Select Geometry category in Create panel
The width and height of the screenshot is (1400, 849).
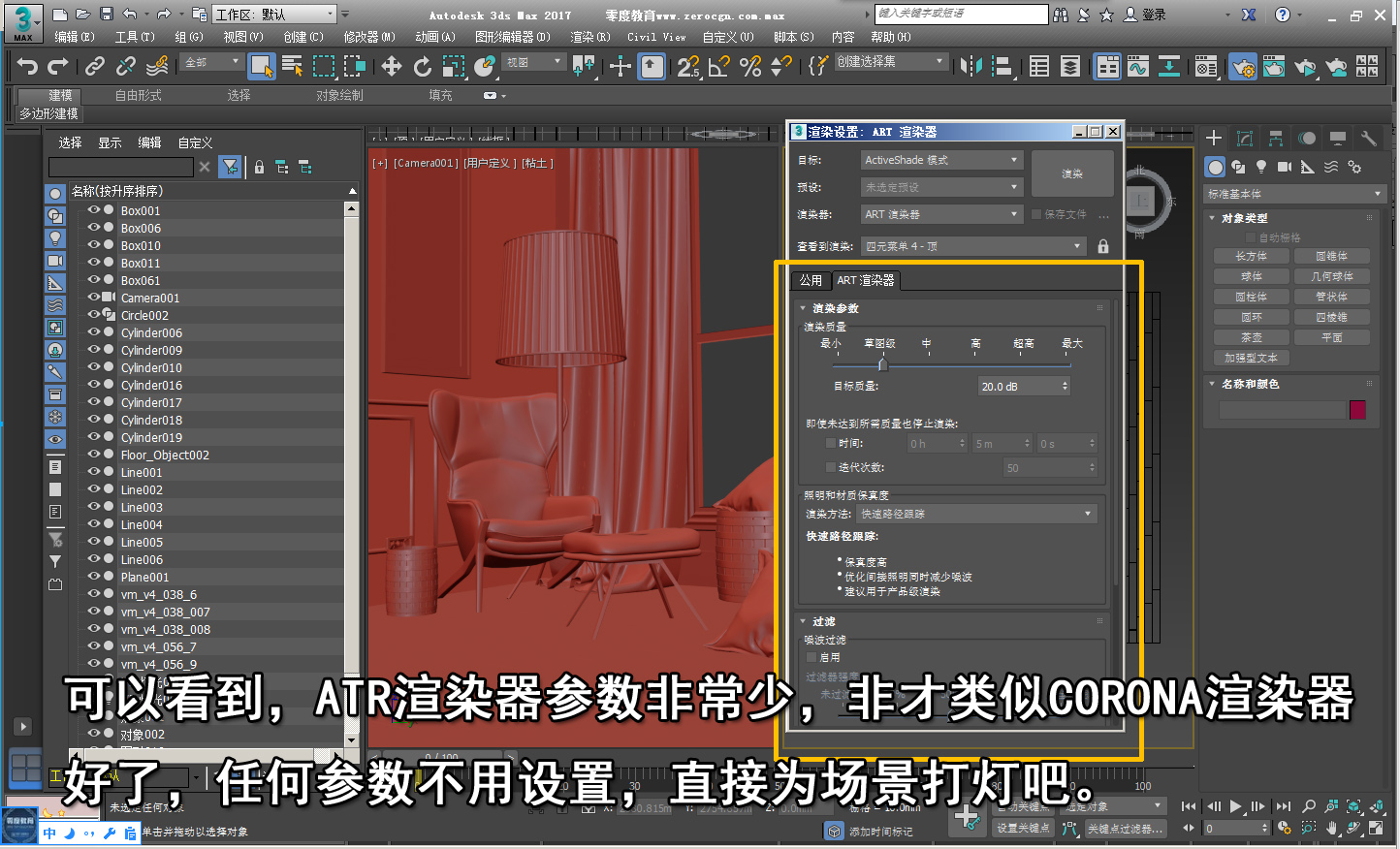point(1215,167)
